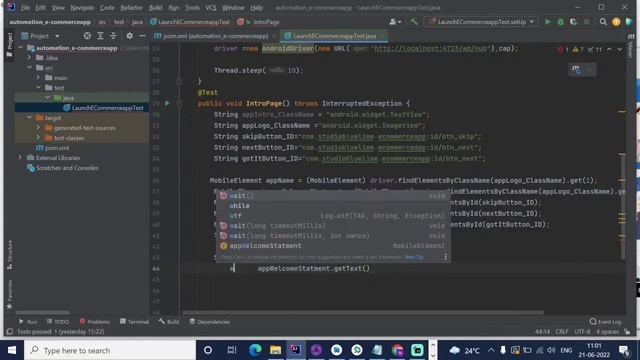Screen dimensions: 640x360
Task: Click Select Opened File target icon
Action: [x=87, y=36]
